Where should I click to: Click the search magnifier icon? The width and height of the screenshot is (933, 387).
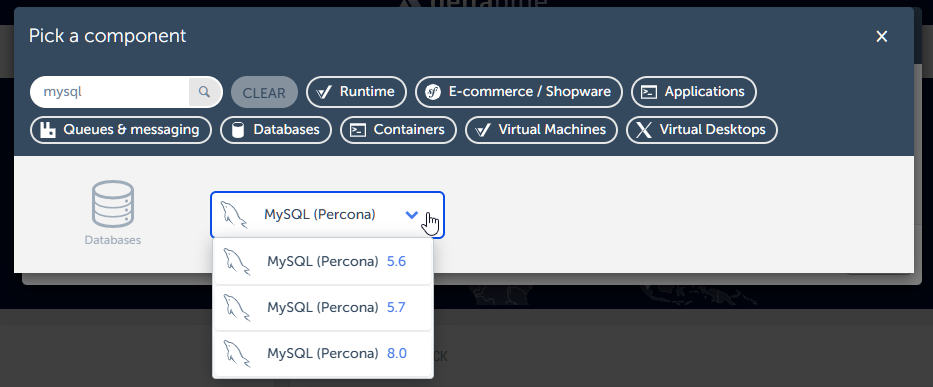204,92
